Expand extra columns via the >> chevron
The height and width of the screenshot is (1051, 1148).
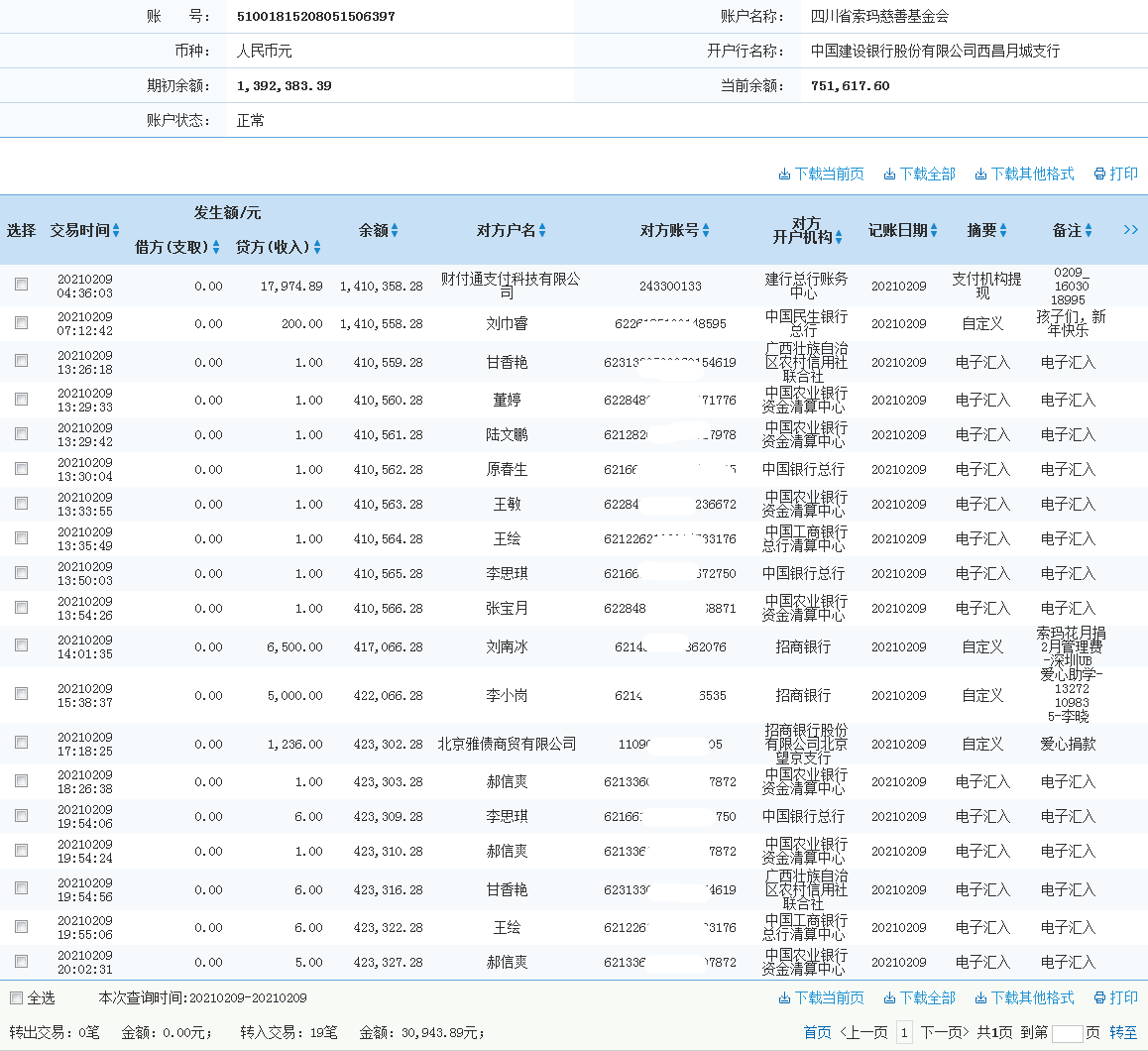1130,229
